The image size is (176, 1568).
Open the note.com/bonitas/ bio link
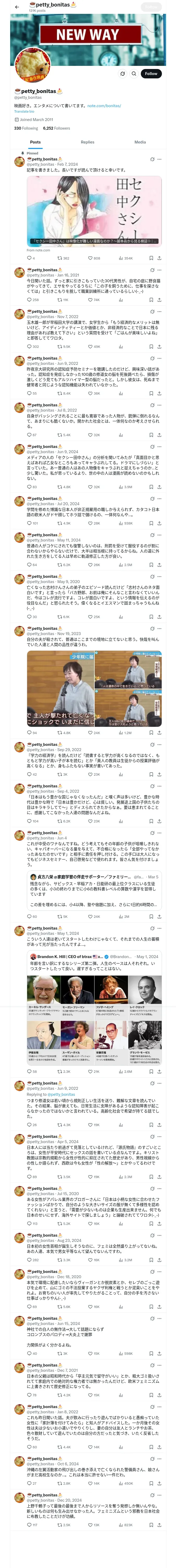click(104, 105)
